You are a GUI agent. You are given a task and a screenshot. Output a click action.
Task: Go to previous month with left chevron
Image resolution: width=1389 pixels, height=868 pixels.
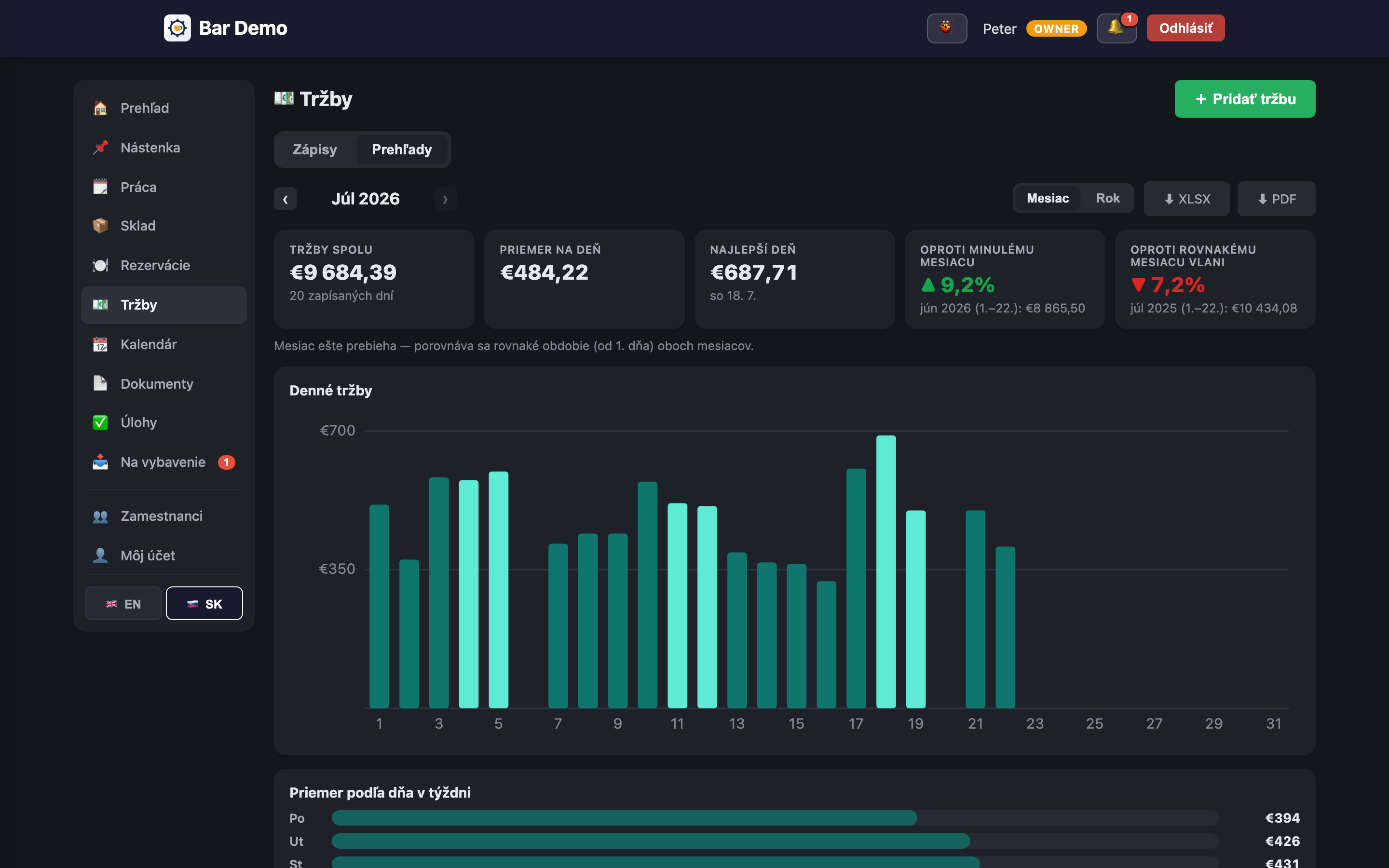pos(285,199)
